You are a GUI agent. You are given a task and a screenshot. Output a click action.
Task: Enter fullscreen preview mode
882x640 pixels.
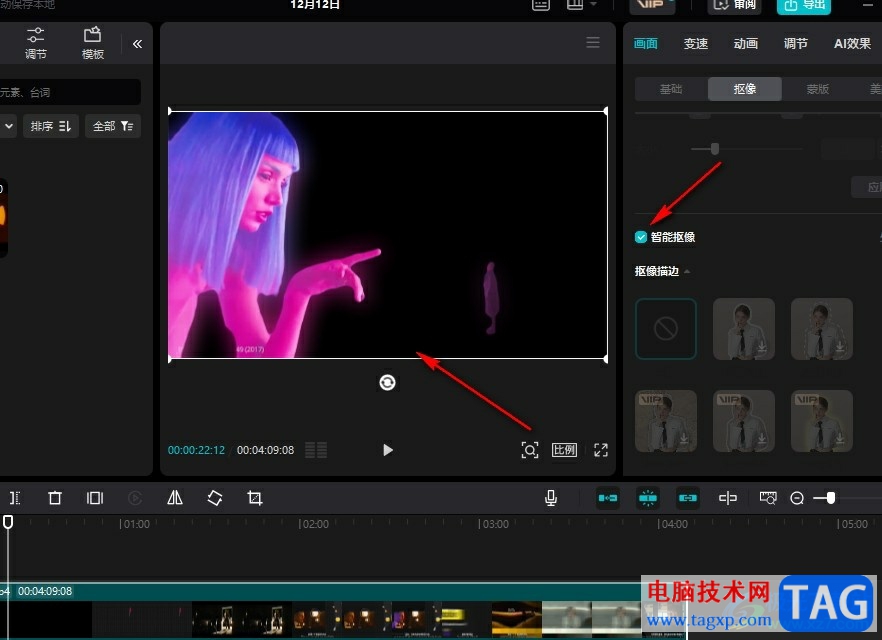601,450
